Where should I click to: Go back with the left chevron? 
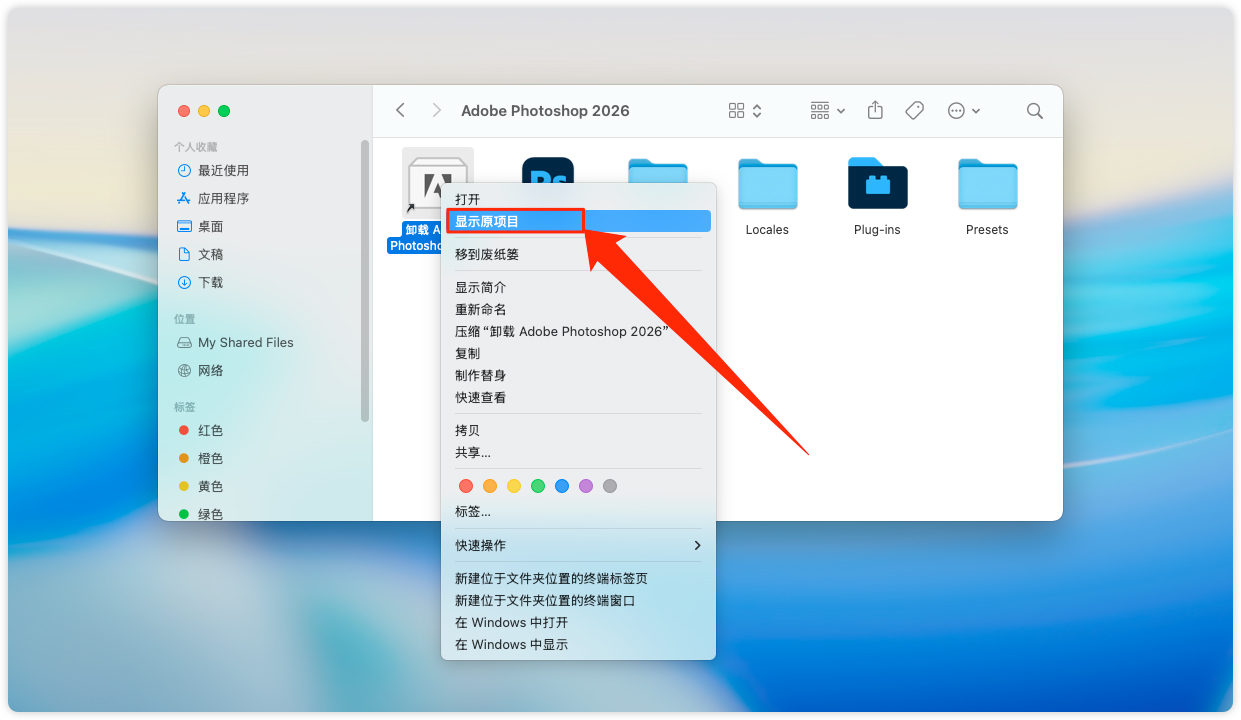click(x=400, y=111)
